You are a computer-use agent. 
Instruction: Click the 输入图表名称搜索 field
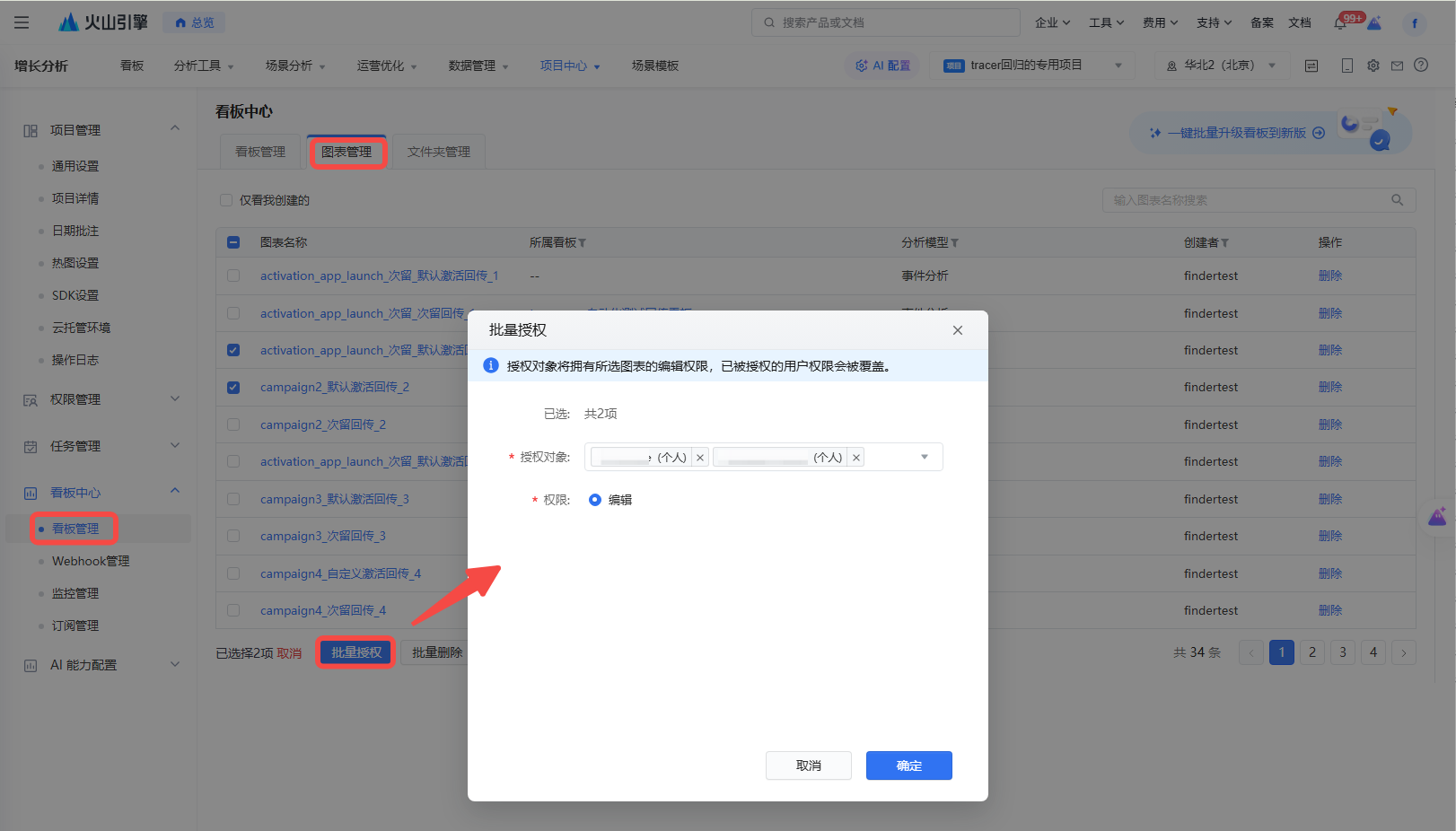coord(1259,200)
